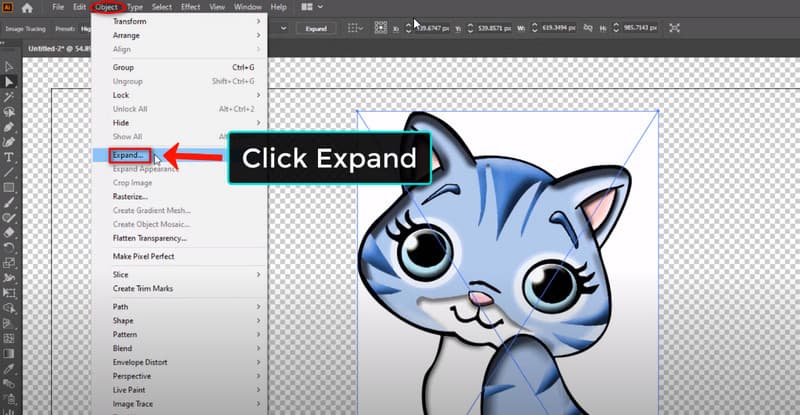The image size is (800, 415).
Task: Select the Pen tool
Action: (x=9, y=127)
